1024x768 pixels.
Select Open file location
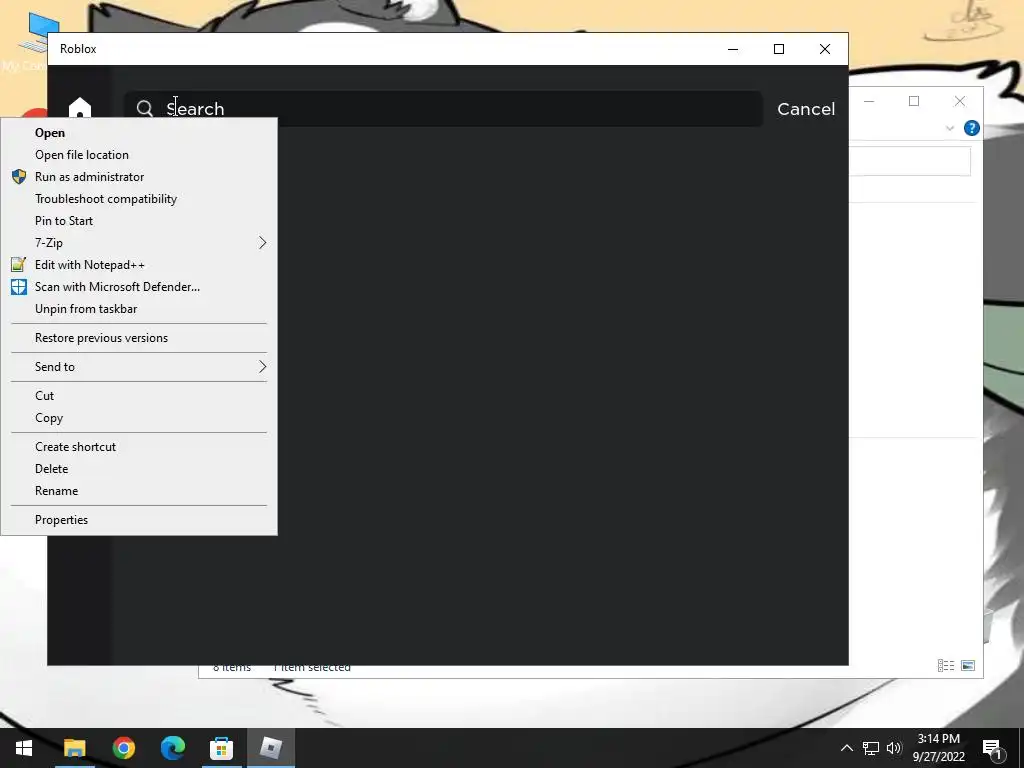(139, 155)
